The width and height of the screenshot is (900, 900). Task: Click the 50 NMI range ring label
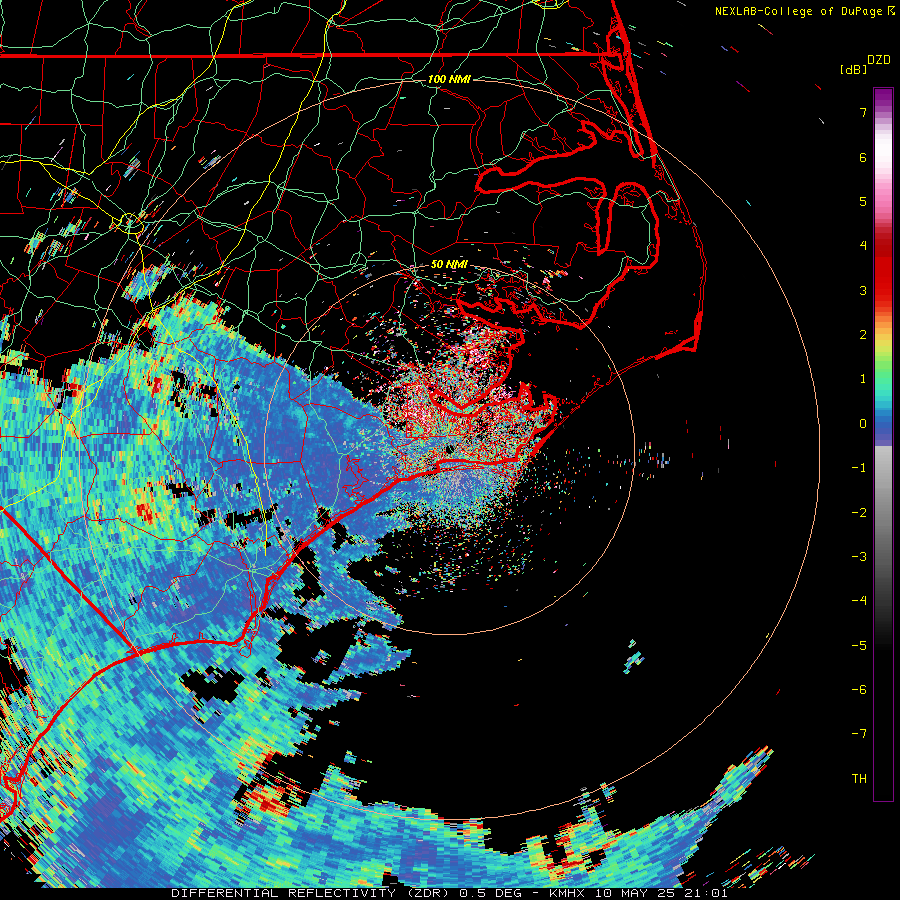tap(449, 265)
